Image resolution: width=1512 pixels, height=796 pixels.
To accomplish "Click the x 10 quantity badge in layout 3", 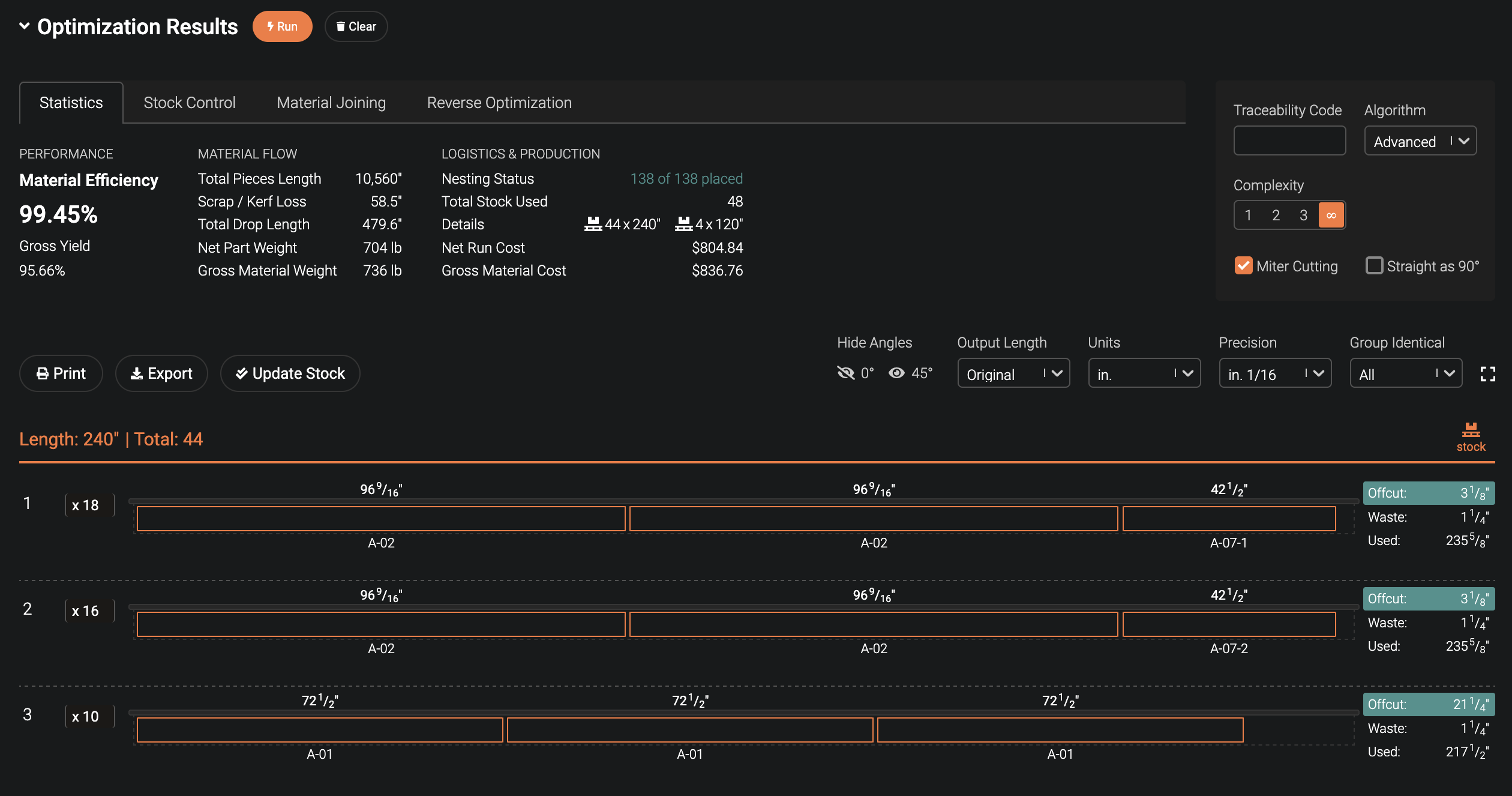I will [x=89, y=716].
